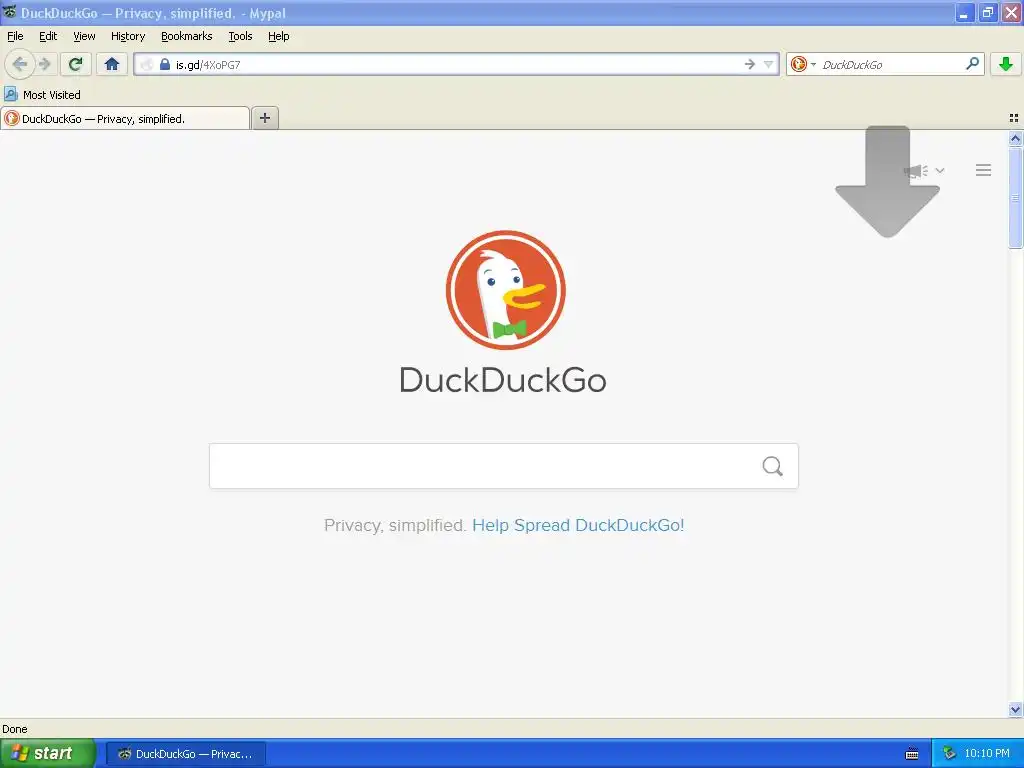The width and height of the screenshot is (1024, 768).
Task: Open the Downloads green arrow button
Action: 1006,64
